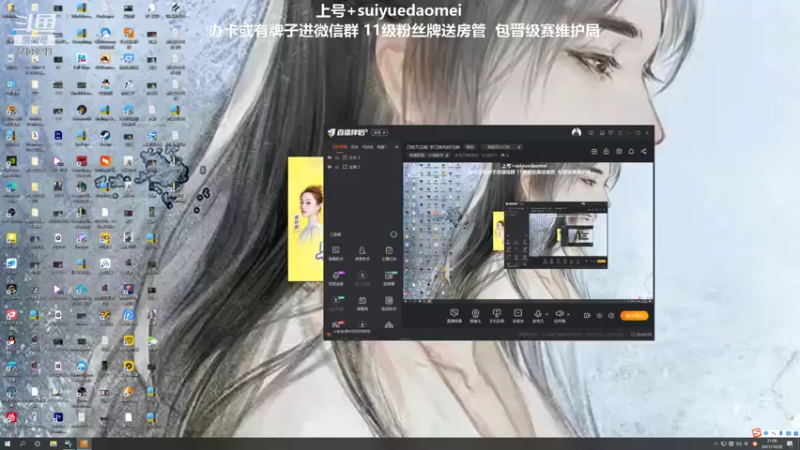
Task: Start recording using the camcorder icon
Action: tap(587, 316)
